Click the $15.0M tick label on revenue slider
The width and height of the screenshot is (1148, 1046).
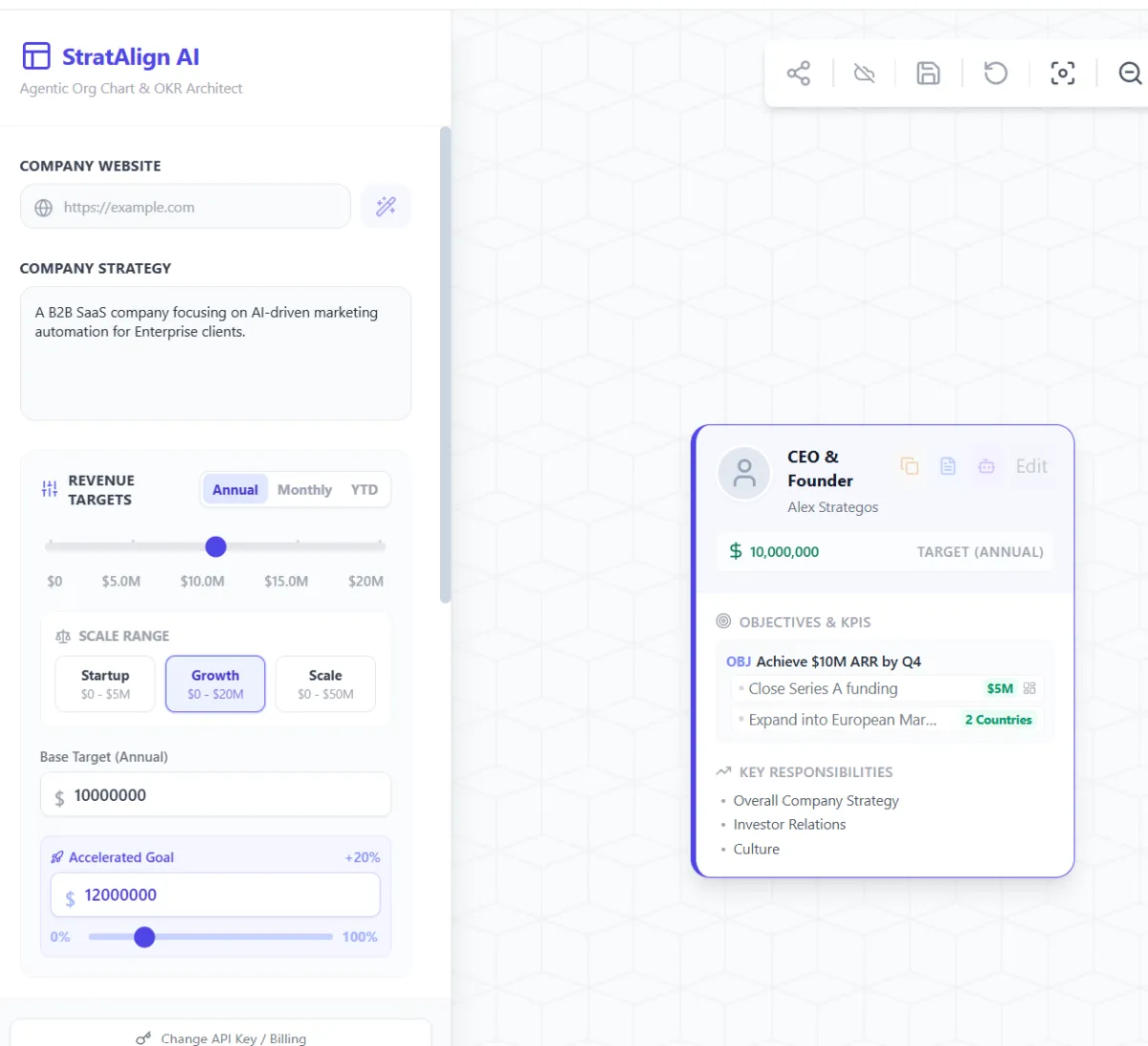[286, 581]
